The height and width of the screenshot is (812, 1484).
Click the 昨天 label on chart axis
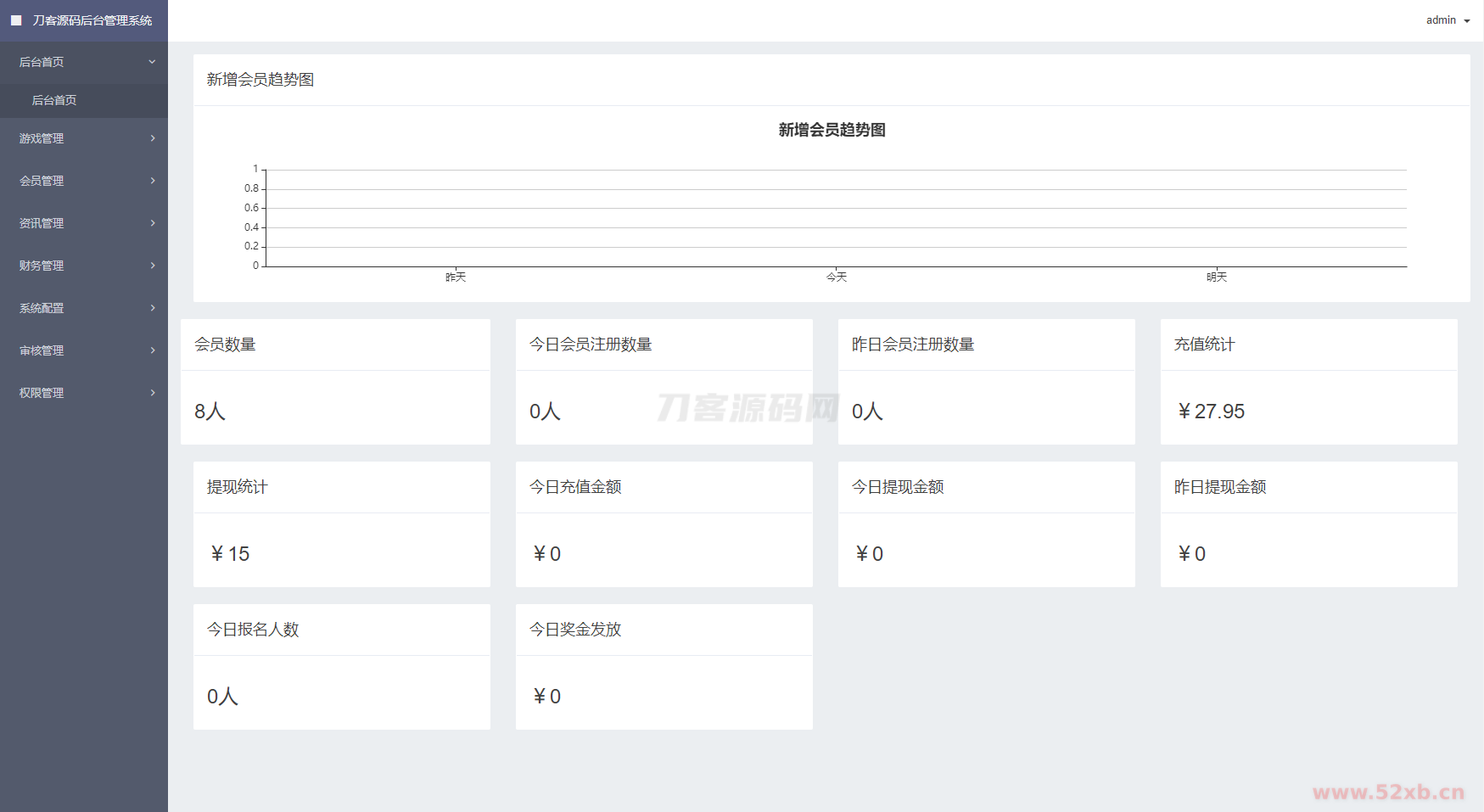(x=456, y=277)
